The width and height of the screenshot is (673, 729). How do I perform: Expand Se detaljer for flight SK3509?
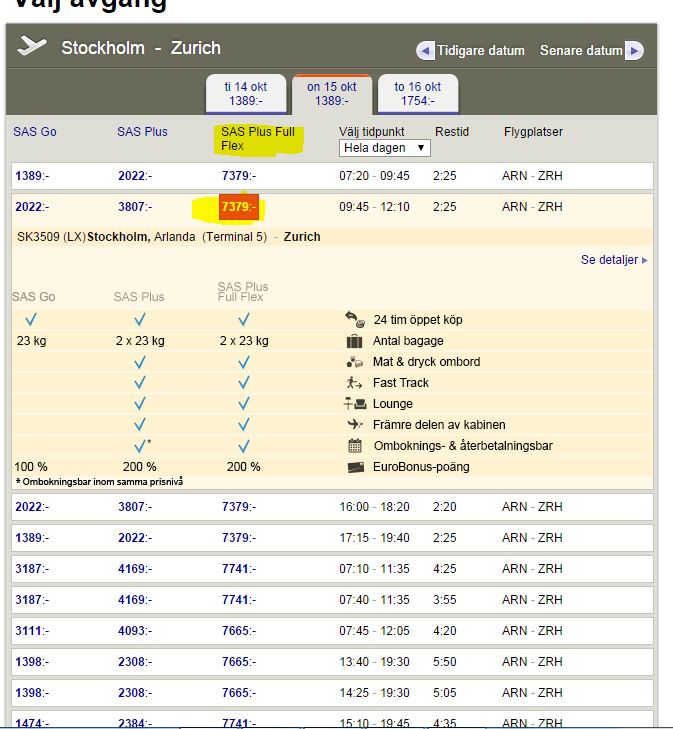pos(614,260)
